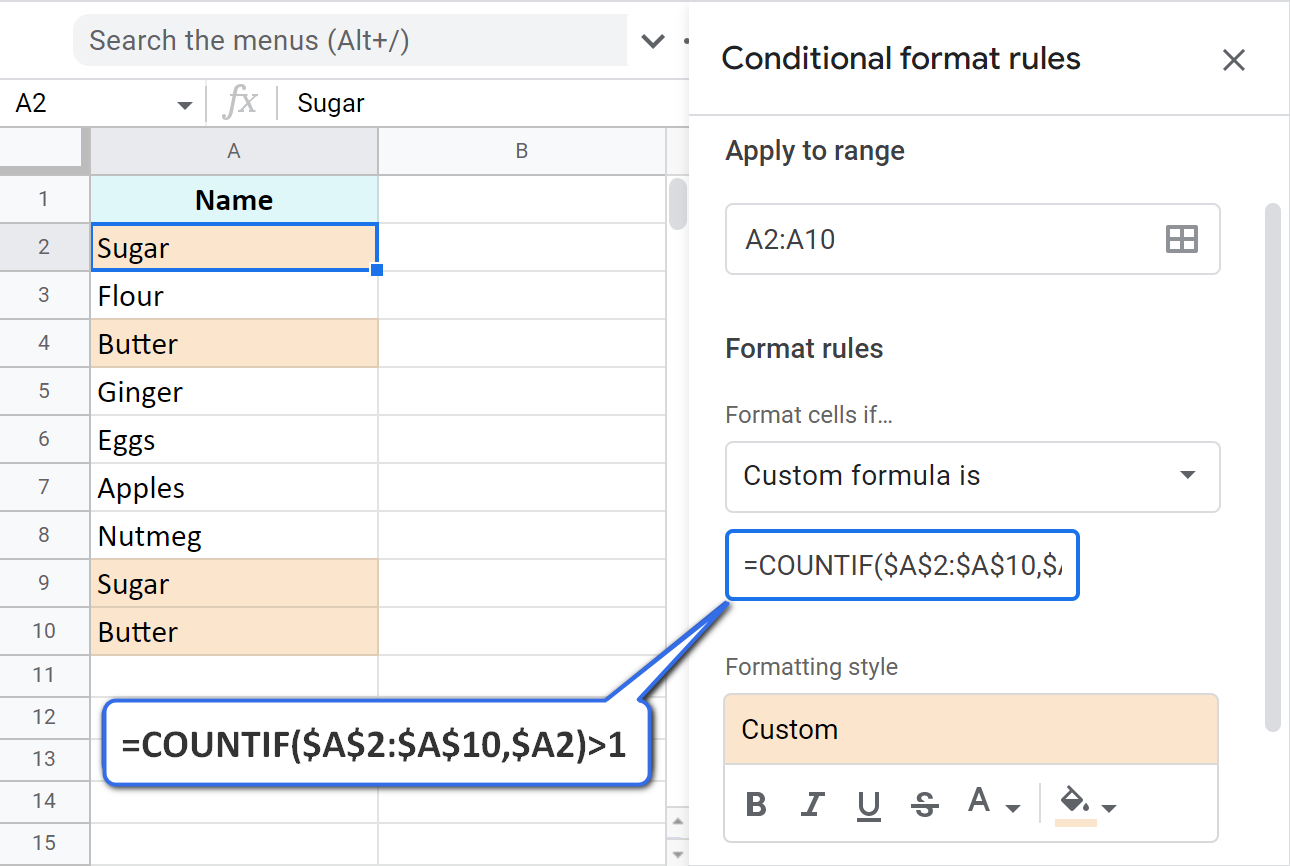Toggle bold formatting in Formatting style
This screenshot has height=866, width=1290.
click(758, 803)
